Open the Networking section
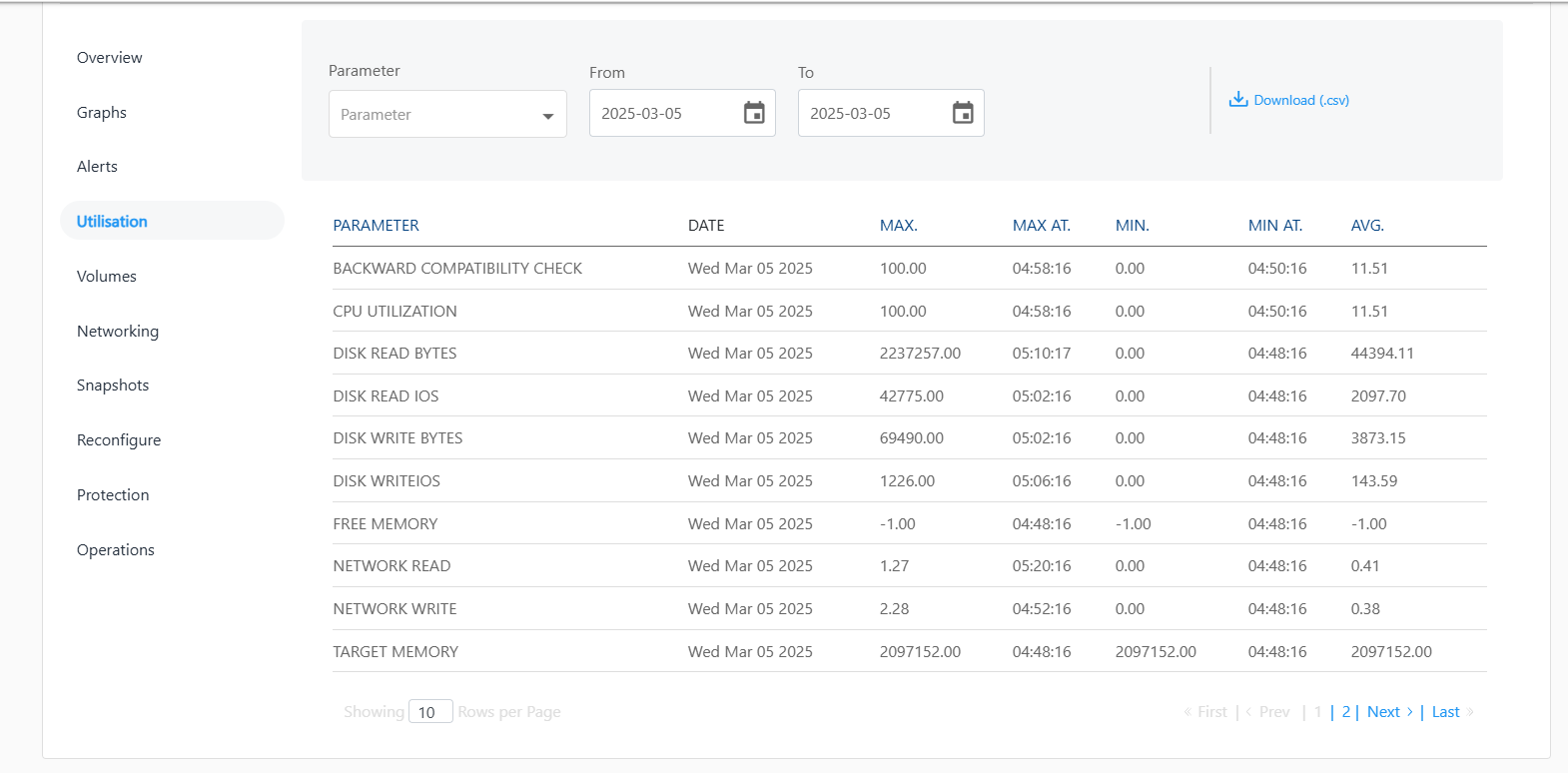Screen dimensions: 1568x773 (118, 332)
